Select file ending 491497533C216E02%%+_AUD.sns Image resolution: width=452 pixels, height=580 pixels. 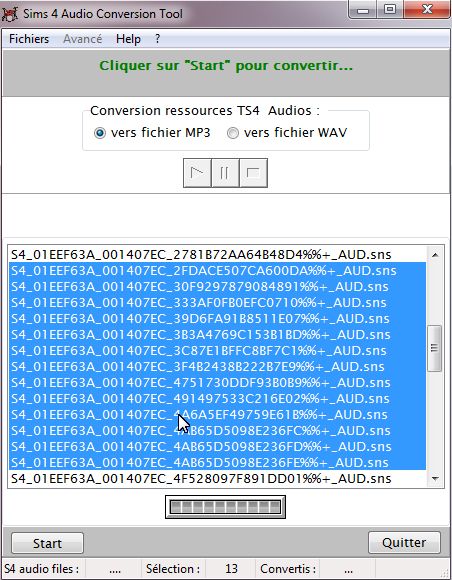tap(217, 398)
